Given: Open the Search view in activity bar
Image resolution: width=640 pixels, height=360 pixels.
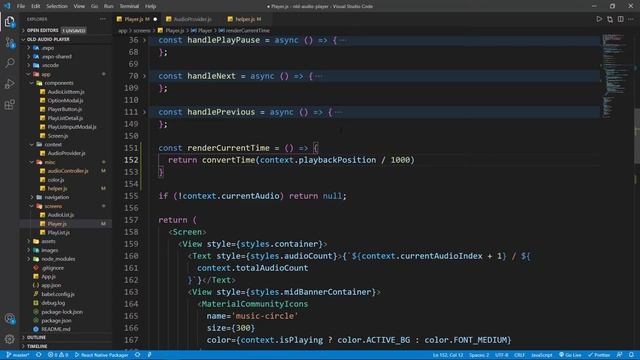Looking at the screenshot, I should (9, 63).
